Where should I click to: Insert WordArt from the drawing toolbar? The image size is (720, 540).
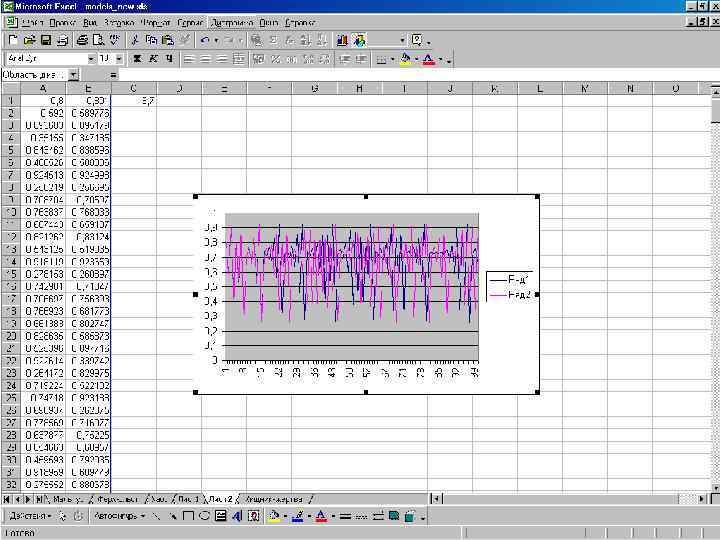tap(236, 516)
